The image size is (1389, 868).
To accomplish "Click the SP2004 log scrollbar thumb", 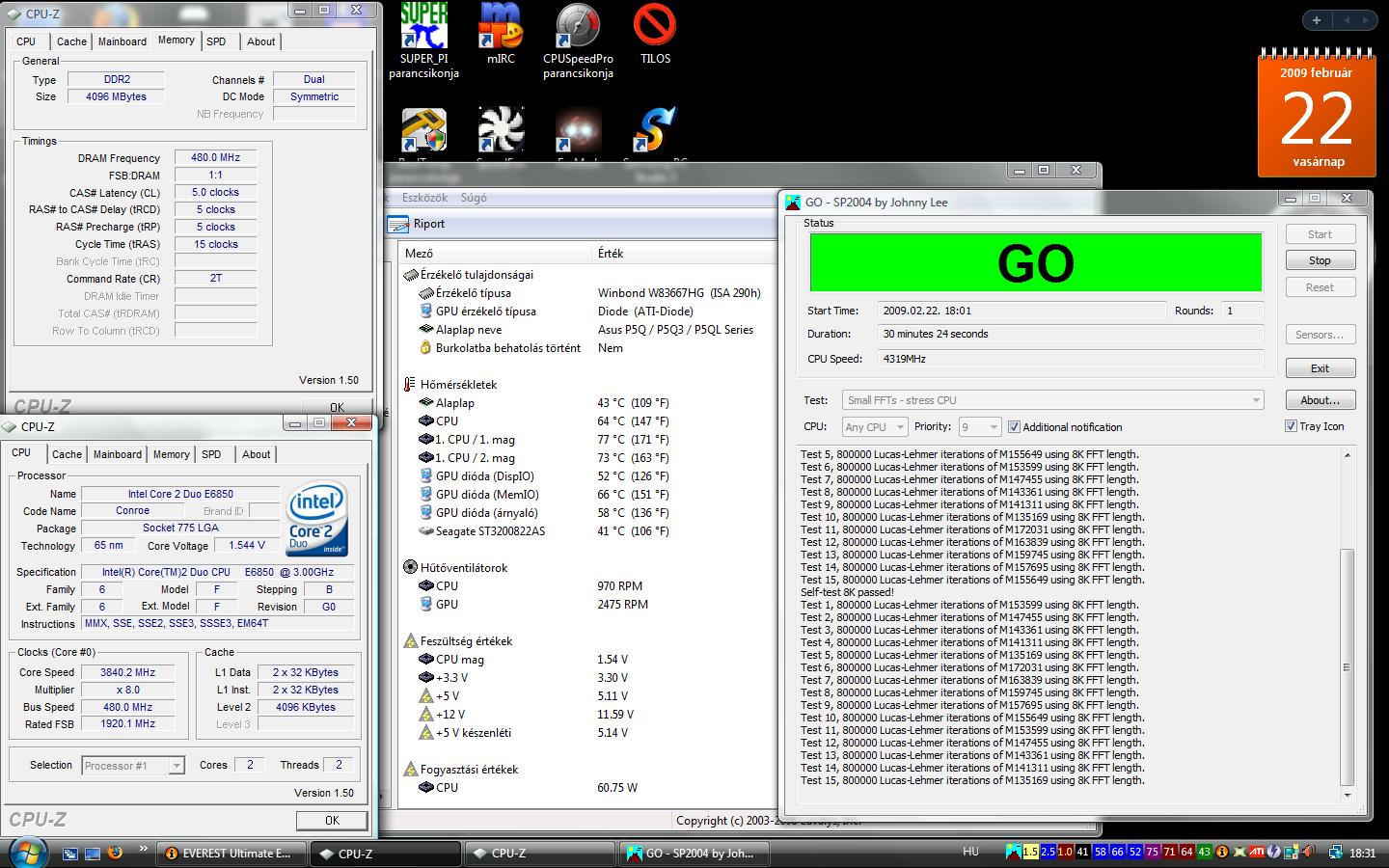I will click(1347, 666).
